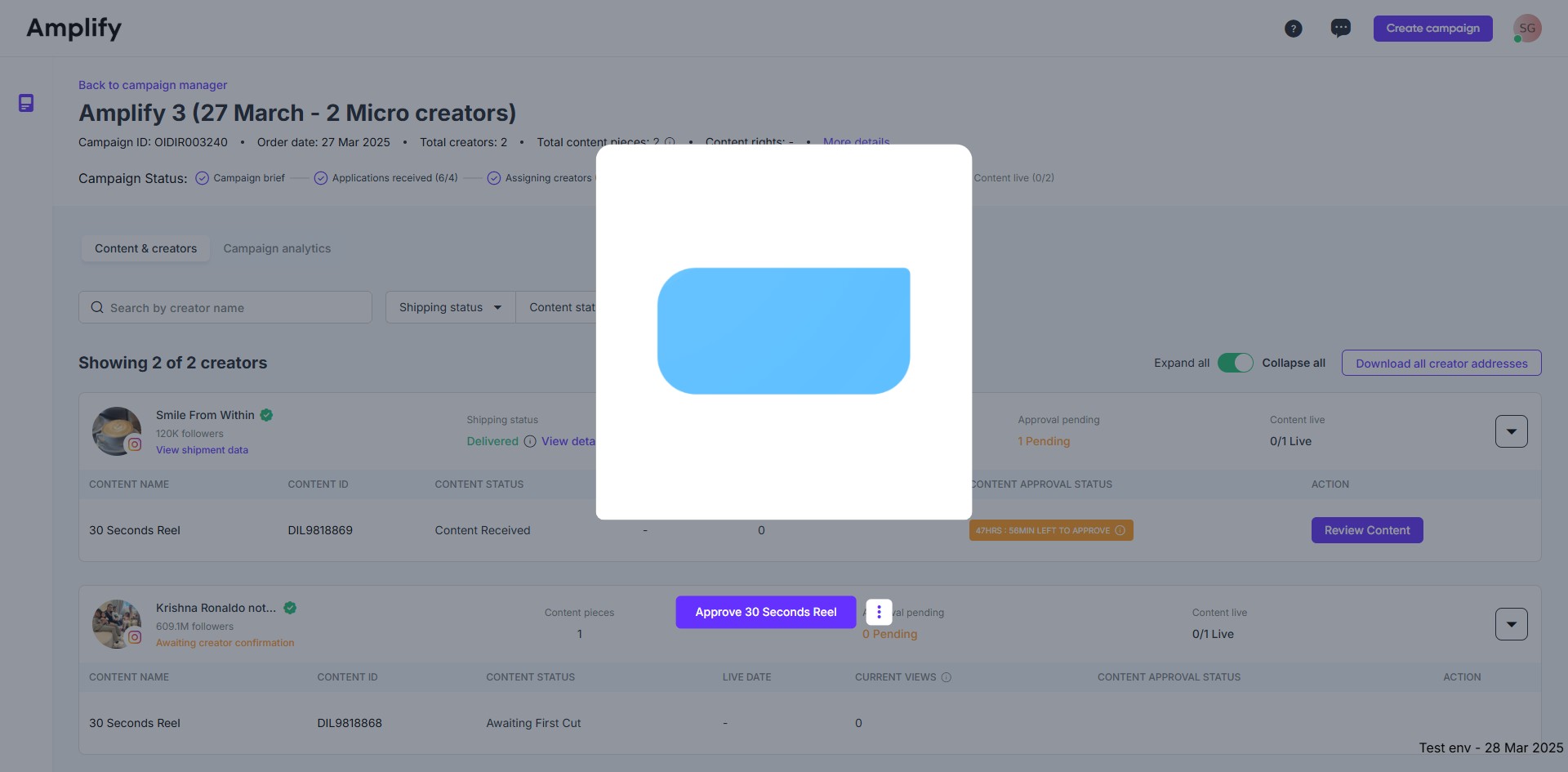
Task: Click the Review Content button
Action: (1366, 530)
